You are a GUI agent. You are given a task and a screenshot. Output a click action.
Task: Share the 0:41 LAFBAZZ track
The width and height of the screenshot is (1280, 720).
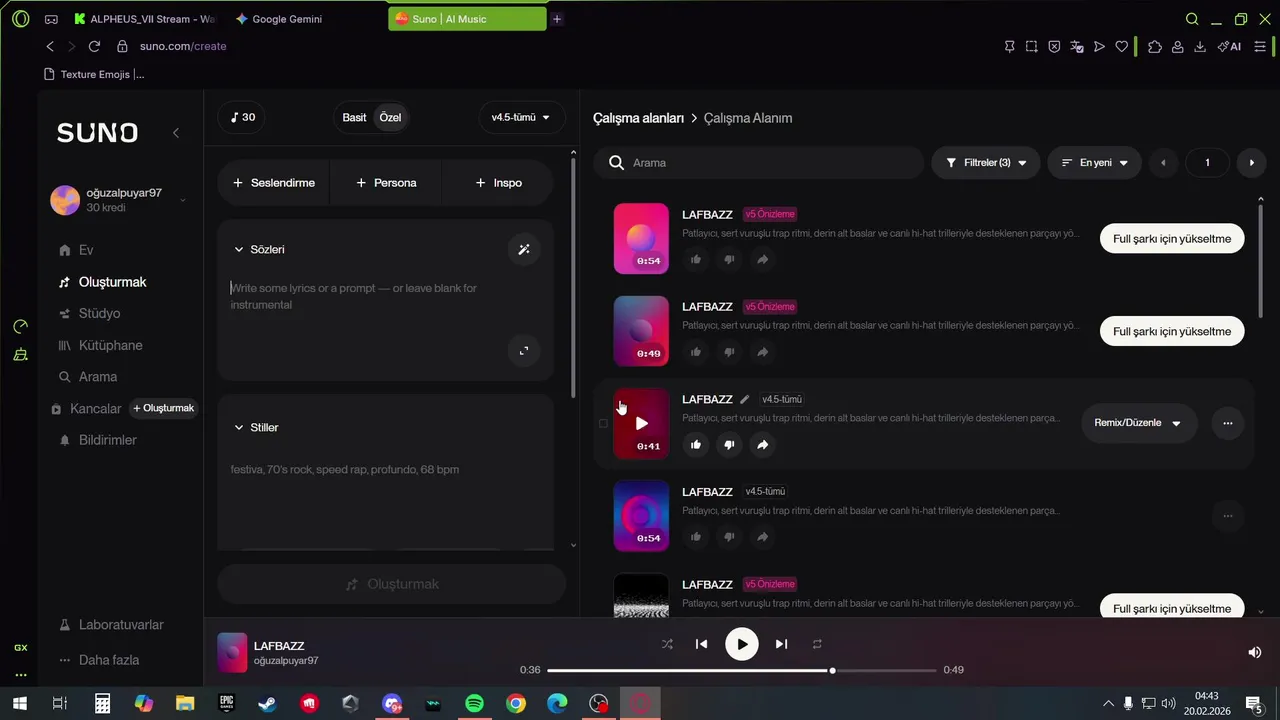(762, 444)
